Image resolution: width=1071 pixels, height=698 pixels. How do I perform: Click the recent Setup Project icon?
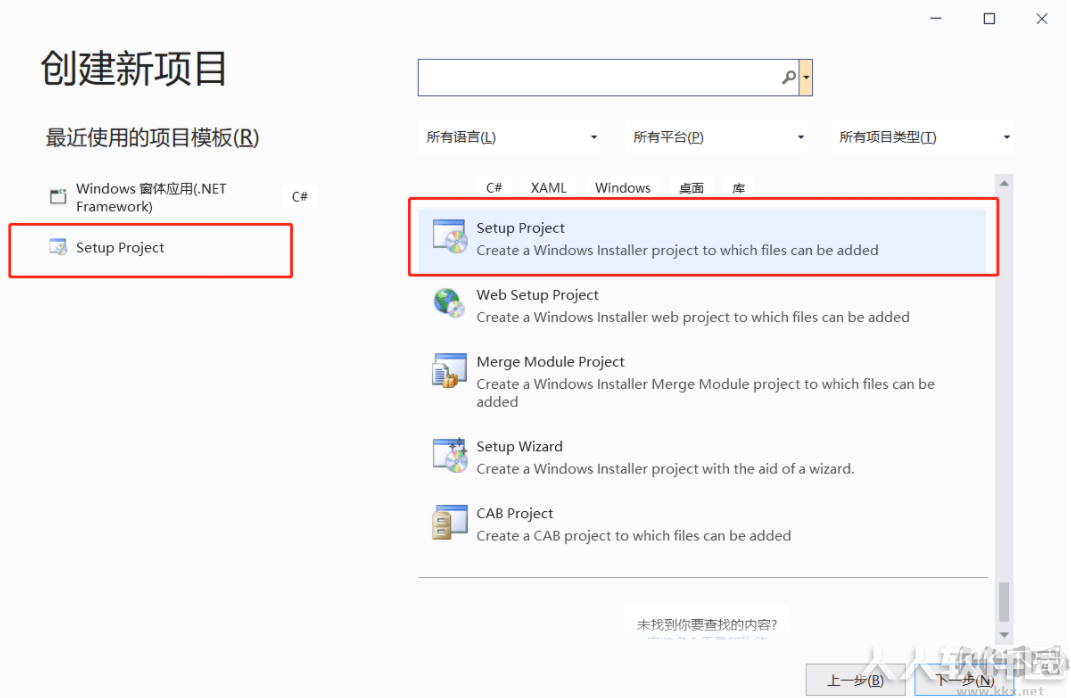tap(58, 247)
